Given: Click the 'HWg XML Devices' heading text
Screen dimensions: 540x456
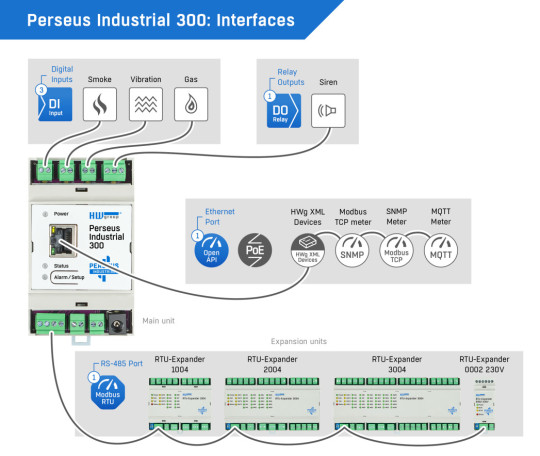Looking at the screenshot, I should pos(308,217).
